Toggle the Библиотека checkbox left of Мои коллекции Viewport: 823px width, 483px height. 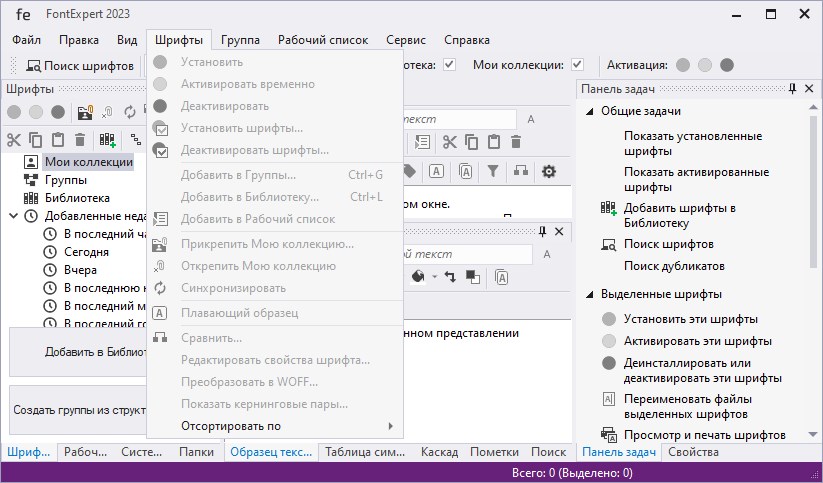[x=449, y=65]
